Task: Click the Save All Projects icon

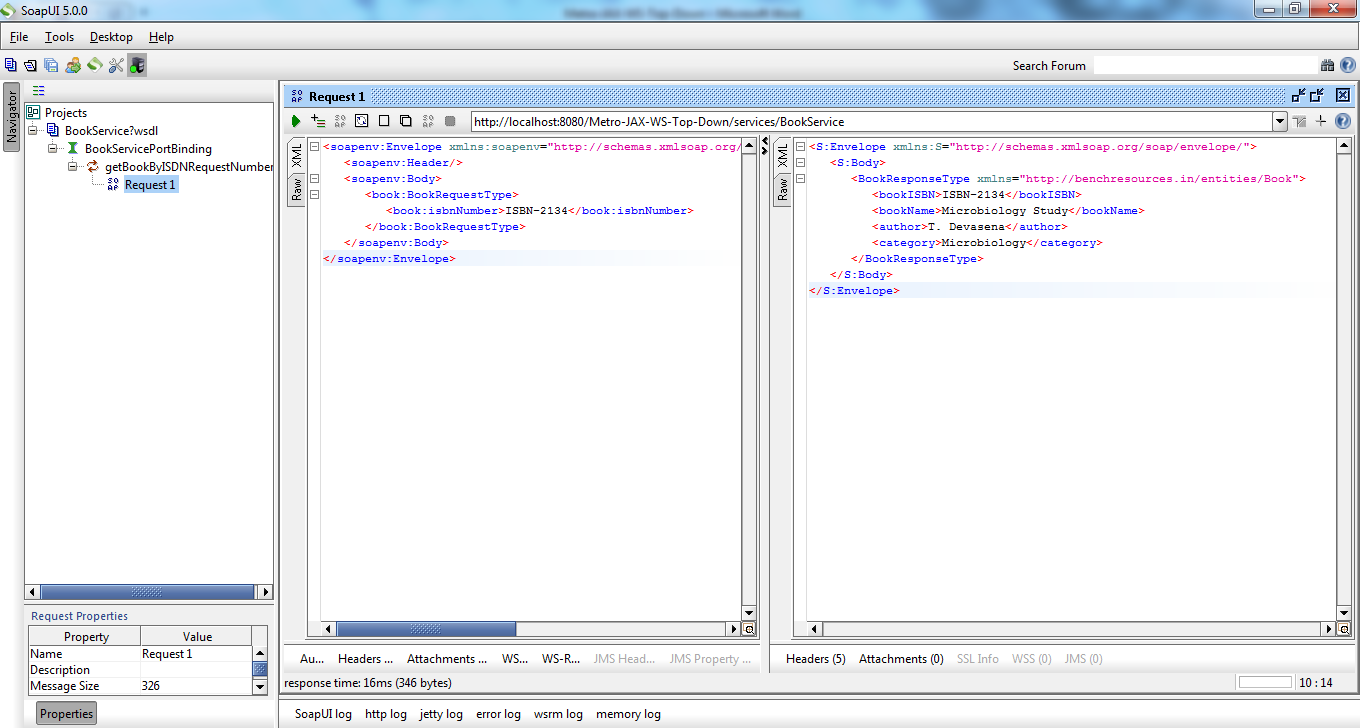Action: click(51, 66)
